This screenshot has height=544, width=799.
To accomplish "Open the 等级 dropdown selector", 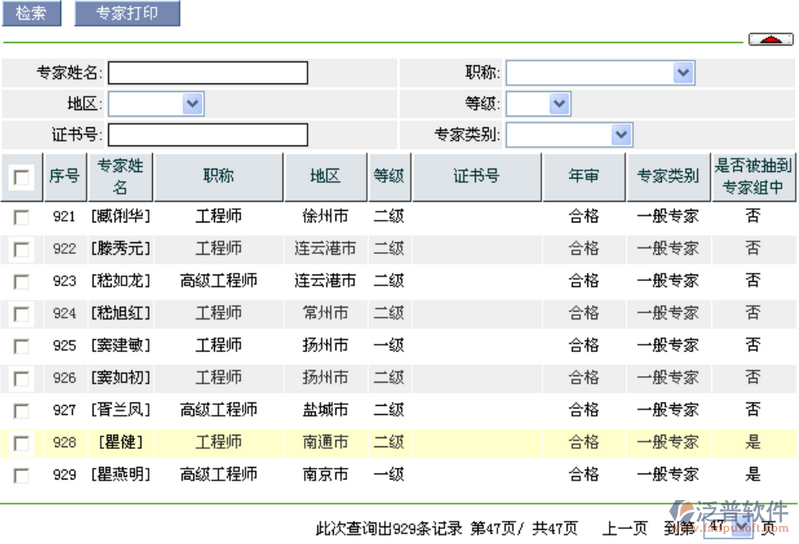I will click(x=558, y=104).
